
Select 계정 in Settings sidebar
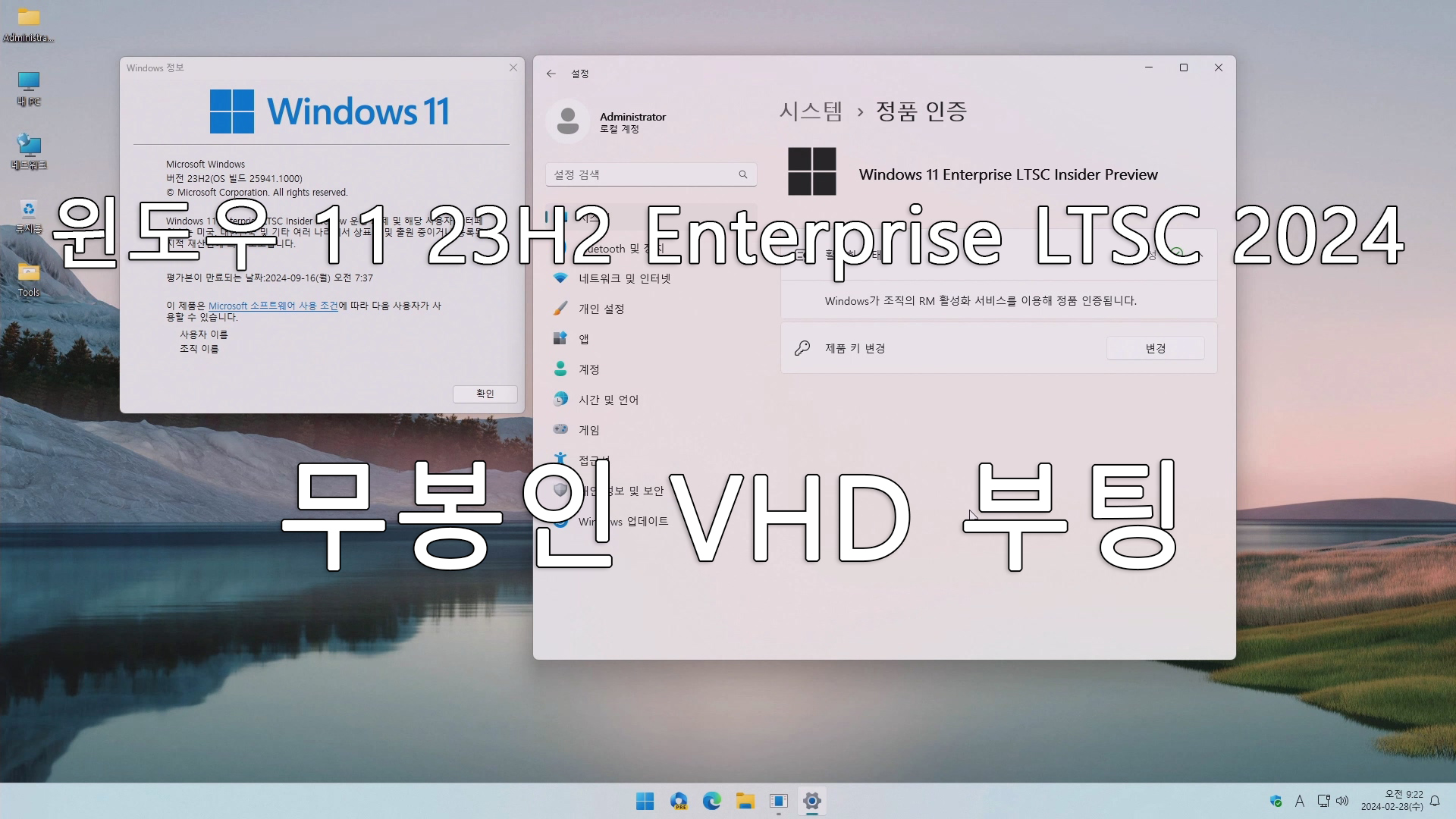pyautogui.click(x=651, y=369)
